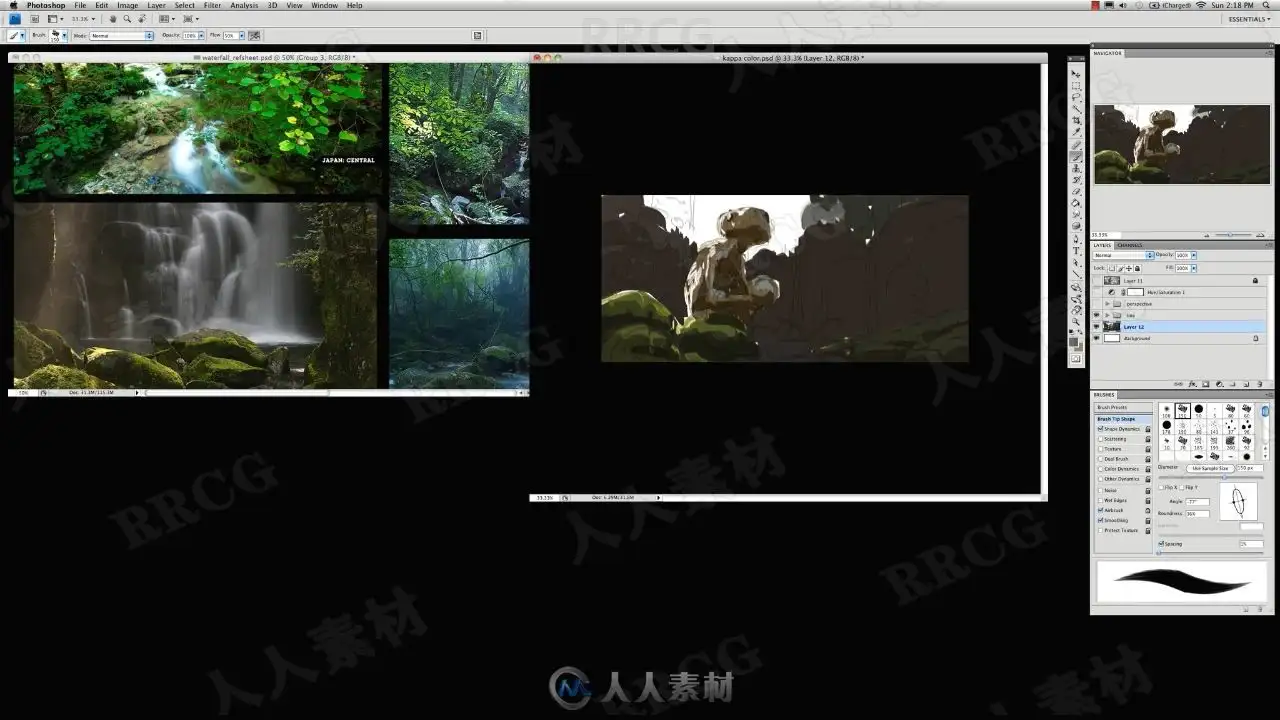Click the Navigator zoom slider
This screenshot has width=1280, height=720.
pos(1231,235)
